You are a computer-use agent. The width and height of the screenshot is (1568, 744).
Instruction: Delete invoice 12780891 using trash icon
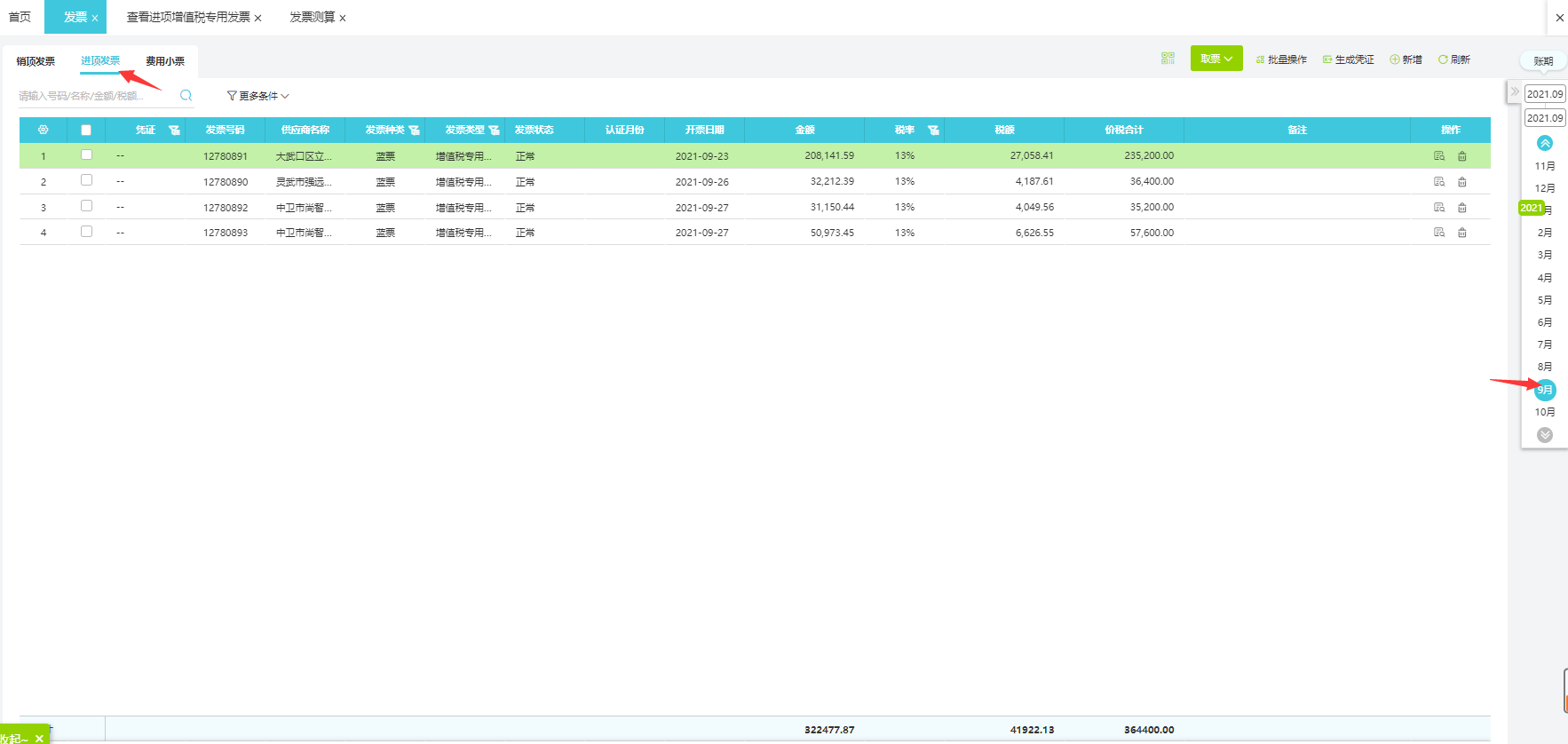(x=1461, y=156)
